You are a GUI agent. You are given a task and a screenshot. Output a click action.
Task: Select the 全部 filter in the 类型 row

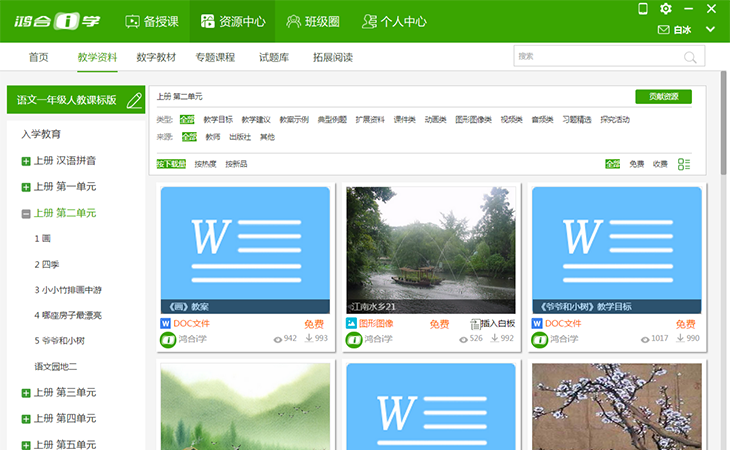187,120
